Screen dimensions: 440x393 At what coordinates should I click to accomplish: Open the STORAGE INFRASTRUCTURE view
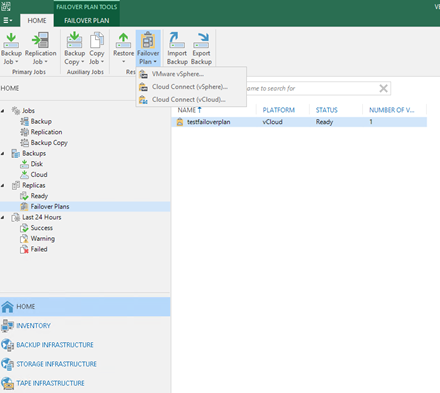[85, 364]
